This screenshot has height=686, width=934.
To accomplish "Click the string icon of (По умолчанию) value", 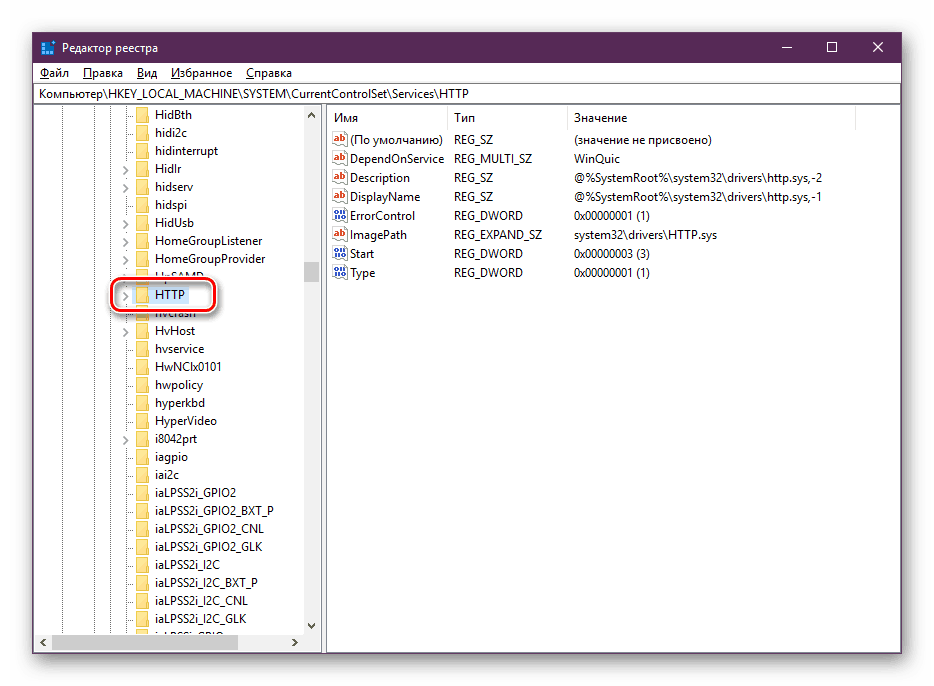I will (x=340, y=139).
